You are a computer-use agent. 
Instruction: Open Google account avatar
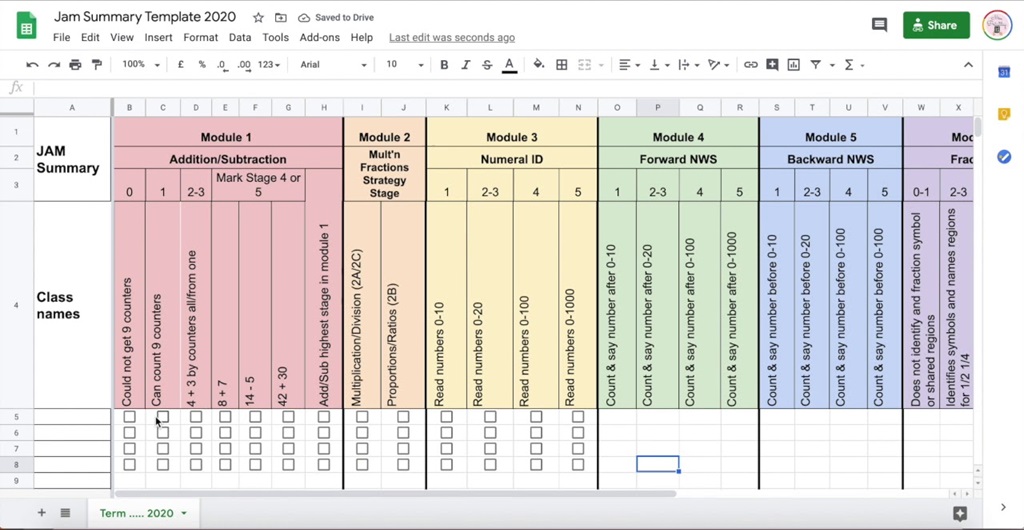pos(997,25)
